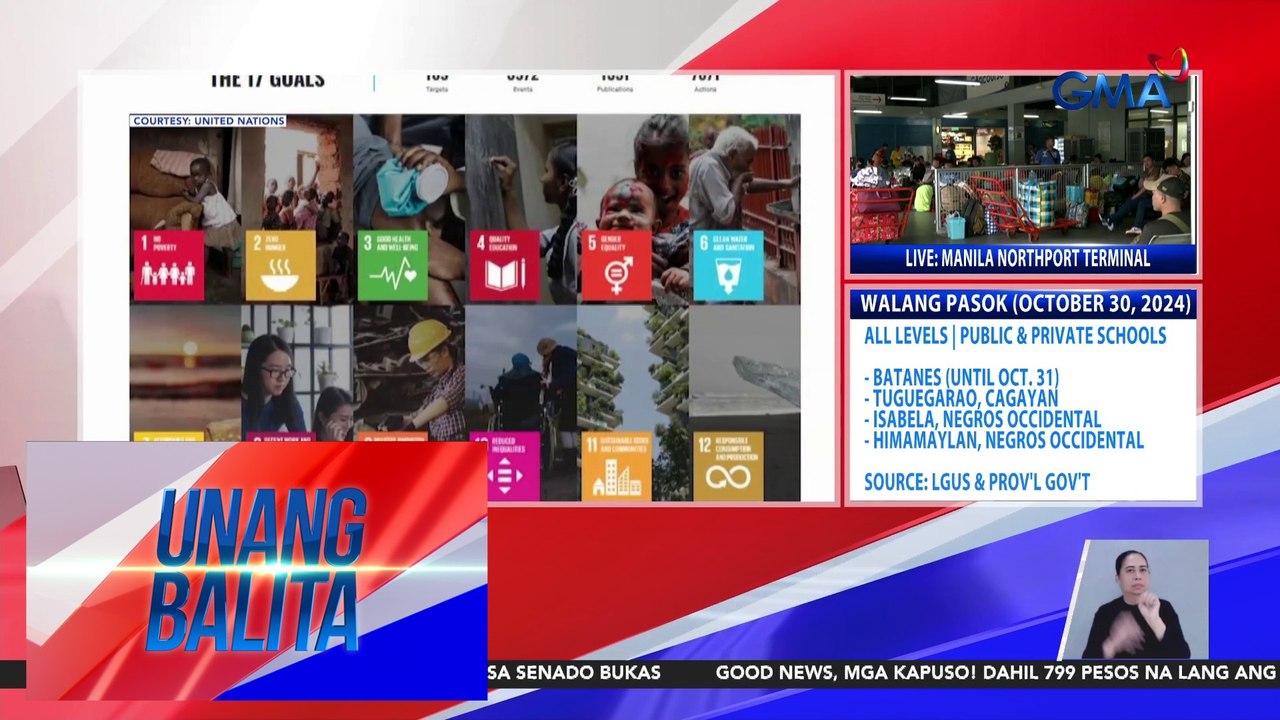Select the Zero Hunger goal 2 icon
Screen dimensions: 1280x720
point(280,265)
